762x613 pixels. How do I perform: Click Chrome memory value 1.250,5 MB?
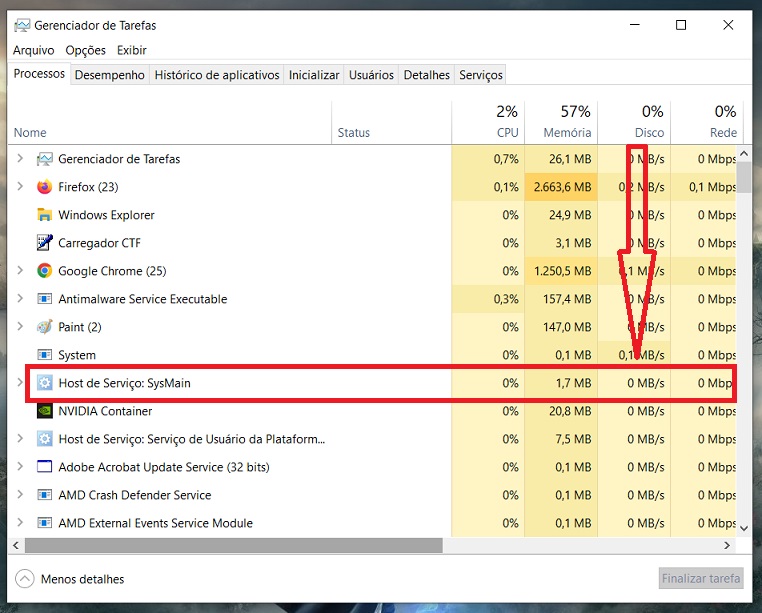562,271
